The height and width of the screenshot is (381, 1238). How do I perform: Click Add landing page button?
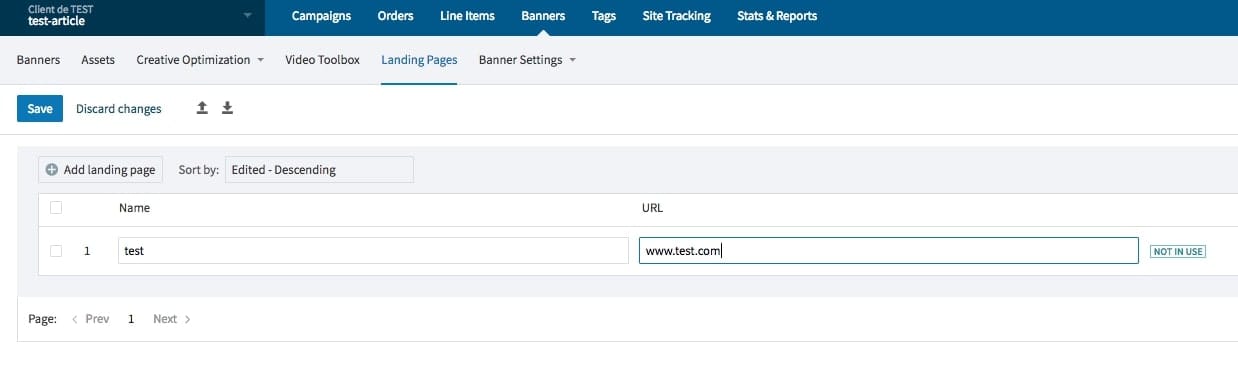(100, 170)
